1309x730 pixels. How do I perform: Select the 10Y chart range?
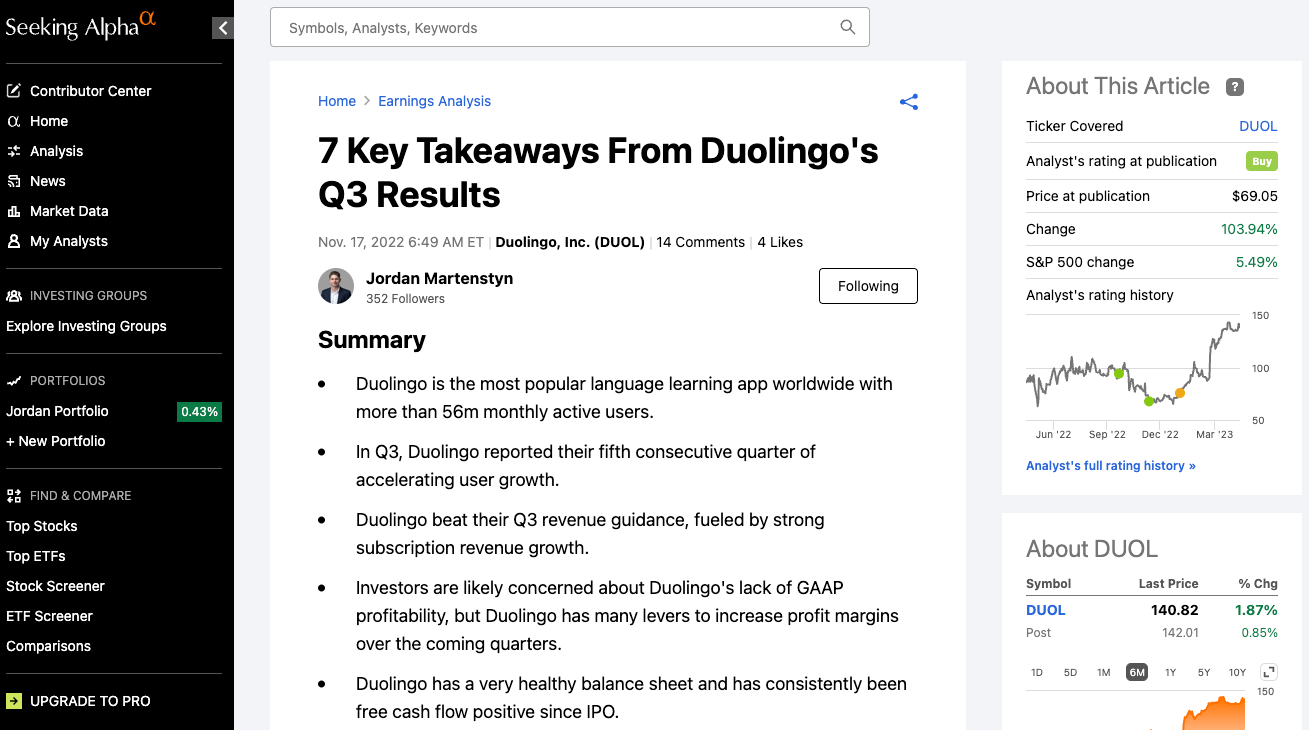[1237, 672]
